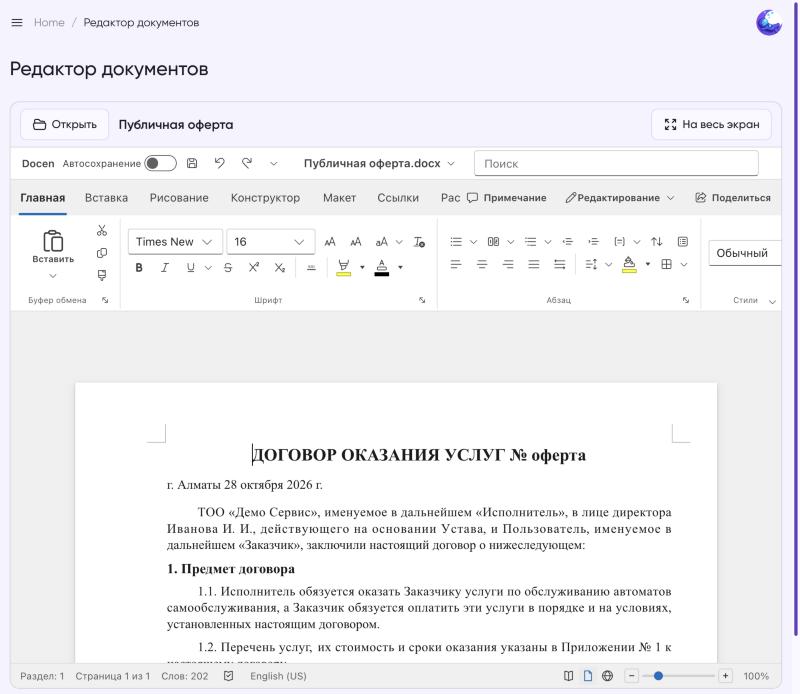Open font dialog launcher in Шрифт

point(422,300)
